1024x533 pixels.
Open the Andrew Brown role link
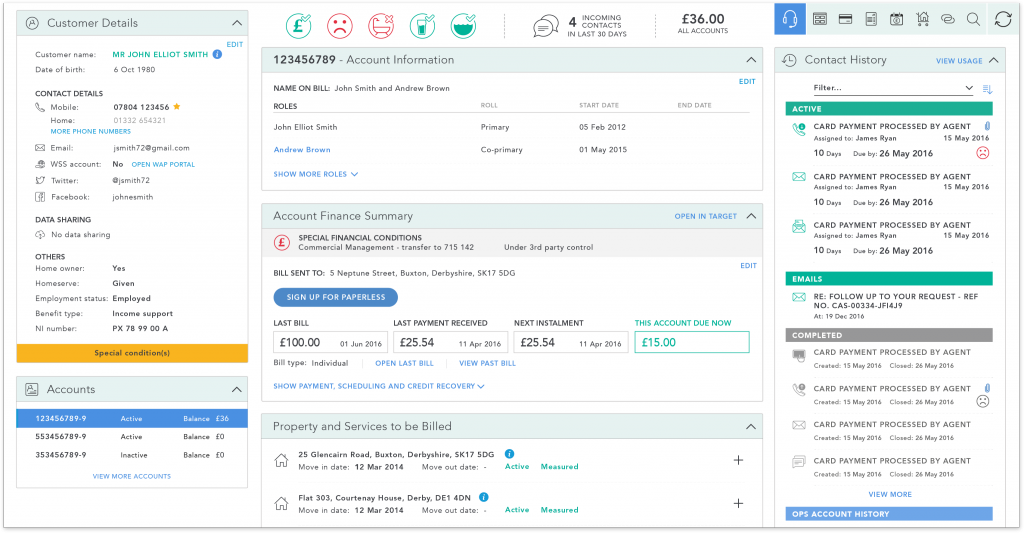(302, 150)
